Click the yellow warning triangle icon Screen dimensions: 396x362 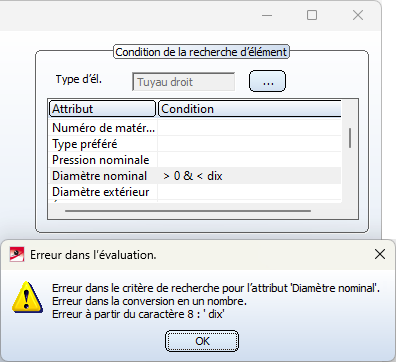pyautogui.click(x=27, y=297)
